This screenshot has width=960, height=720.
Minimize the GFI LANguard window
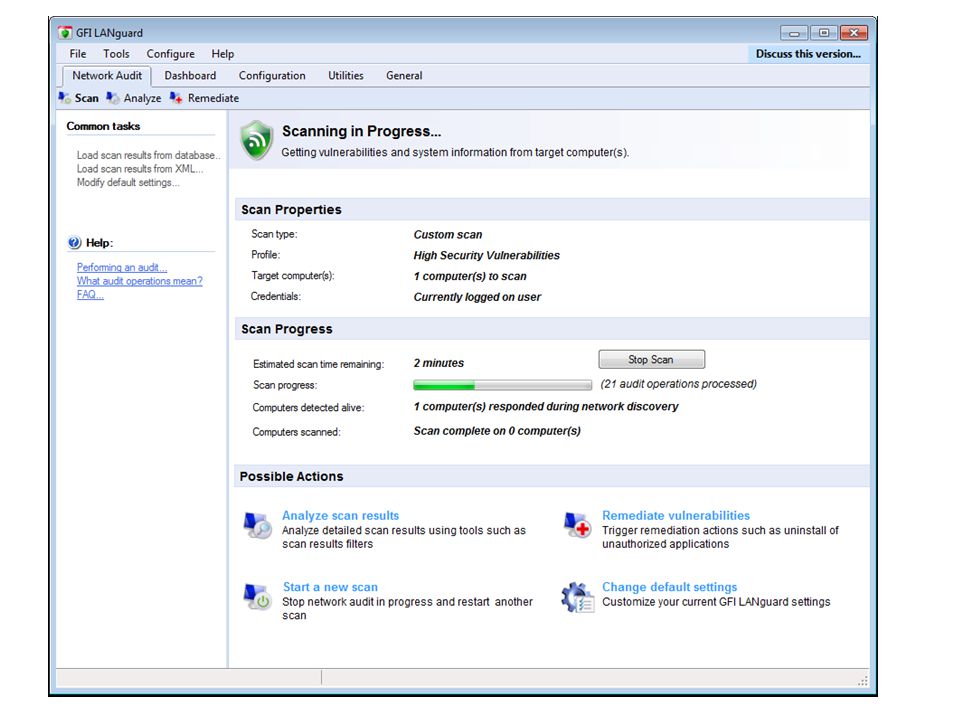tap(794, 33)
